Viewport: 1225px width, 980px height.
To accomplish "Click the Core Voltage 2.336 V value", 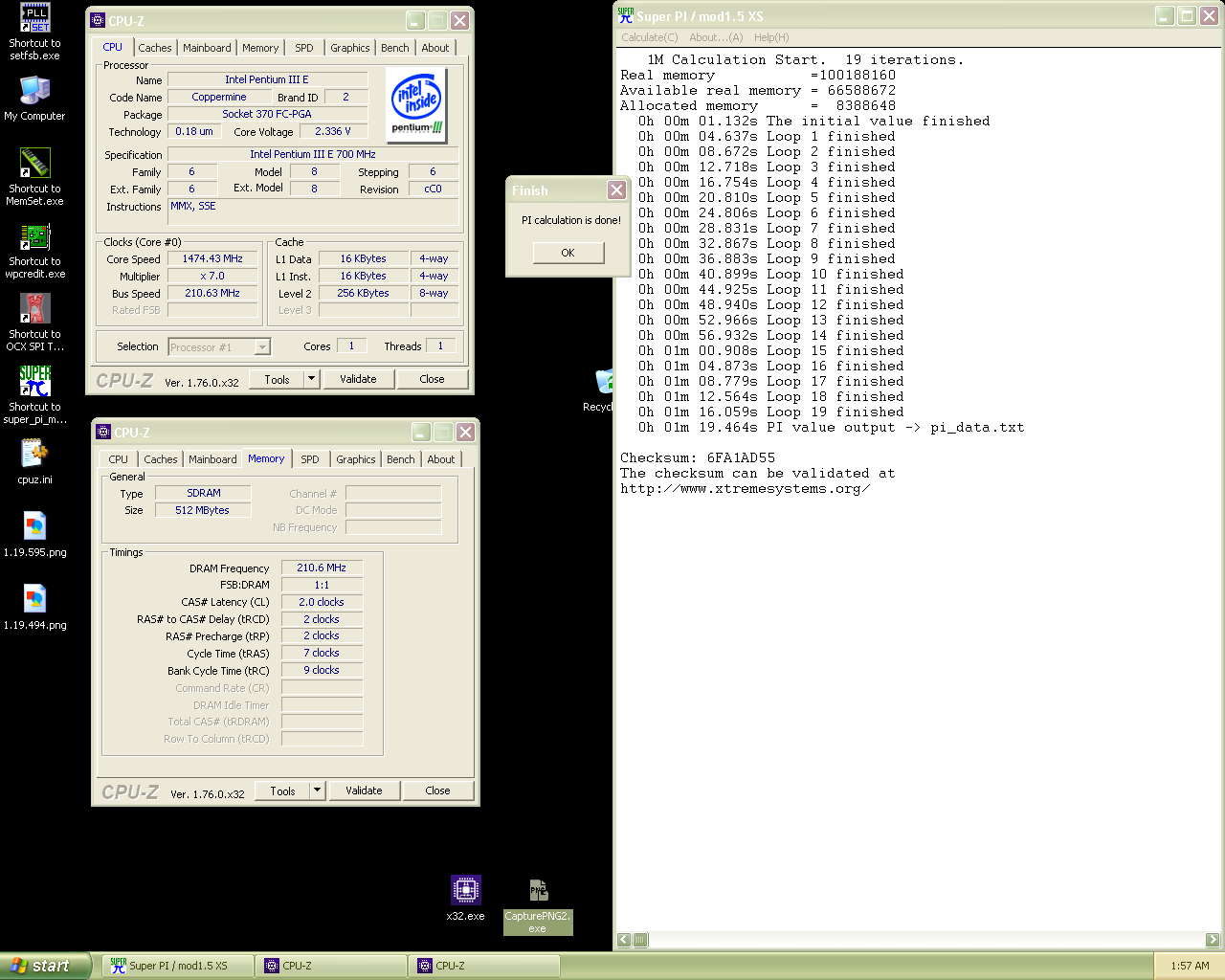I will [333, 132].
